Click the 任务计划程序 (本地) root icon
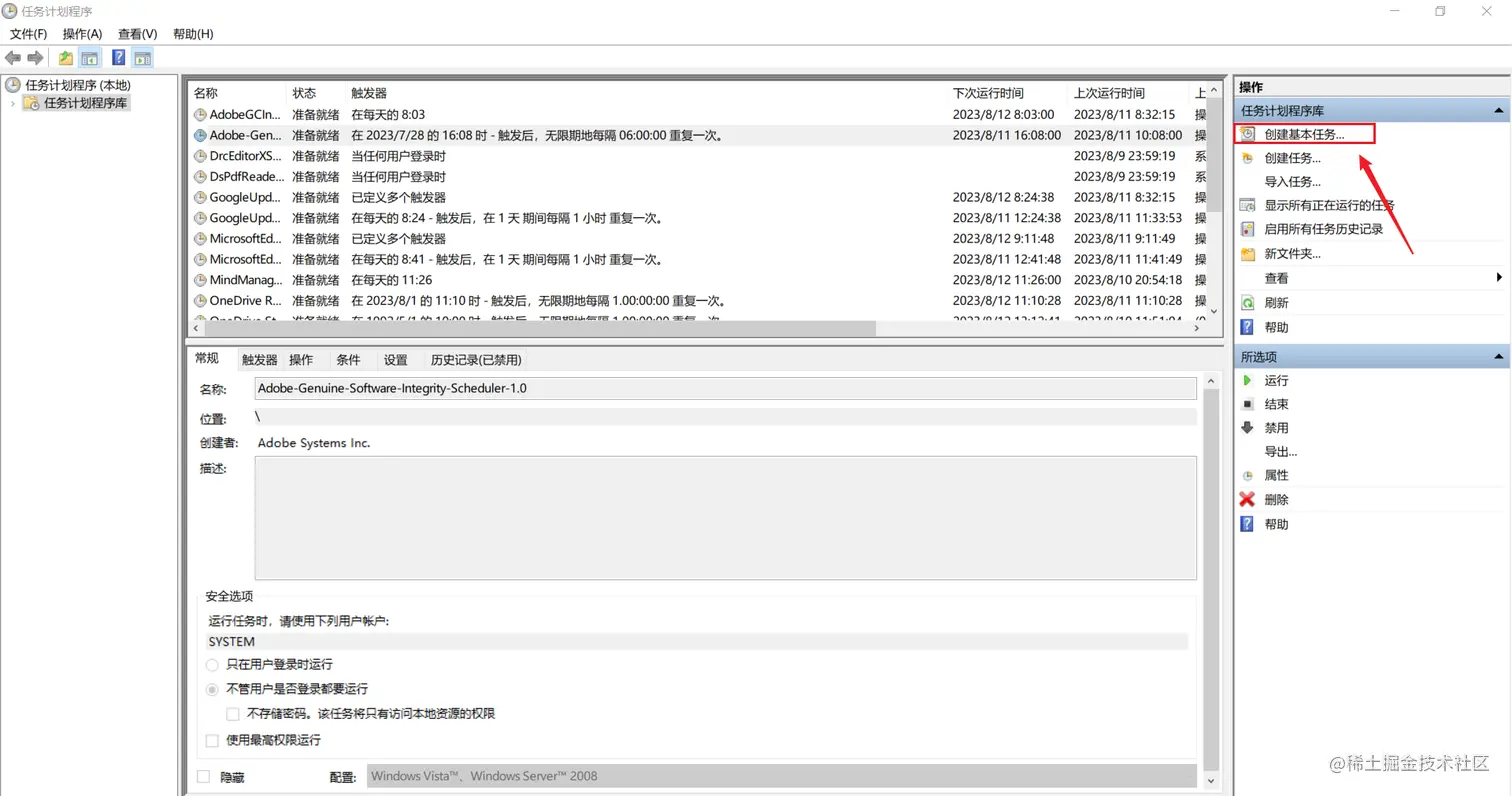This screenshot has width=1512, height=796. click(13, 85)
